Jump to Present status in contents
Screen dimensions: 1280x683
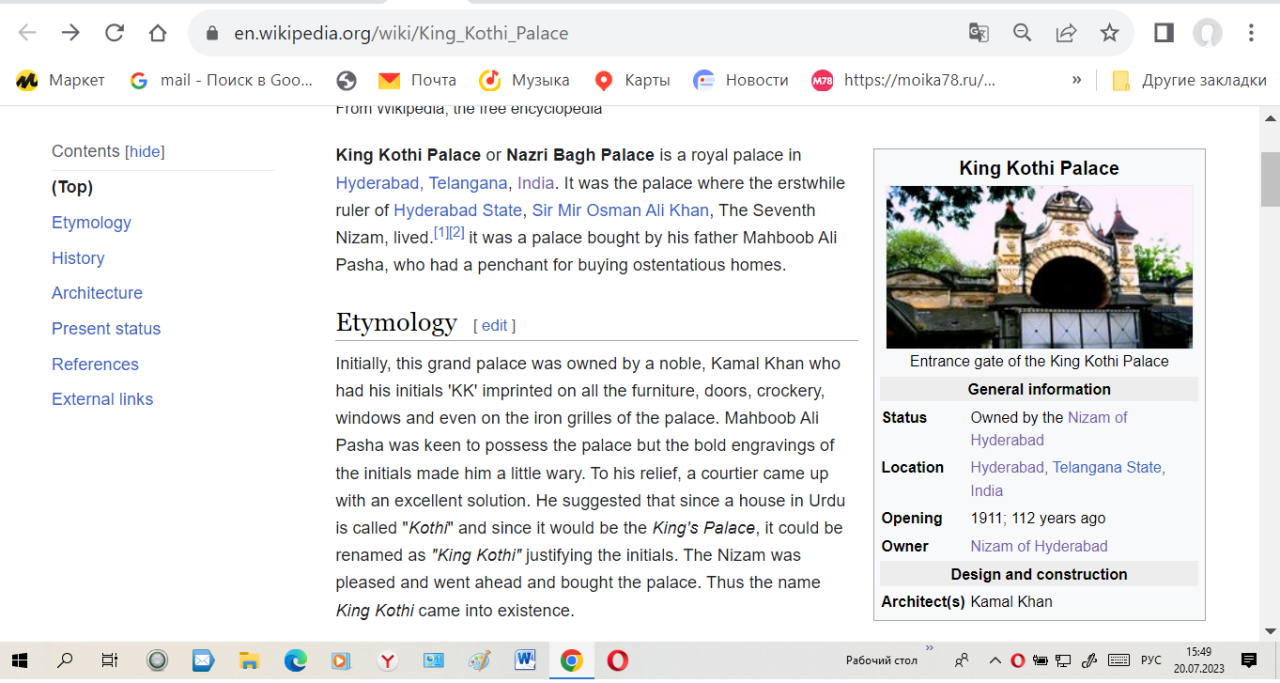pos(106,328)
